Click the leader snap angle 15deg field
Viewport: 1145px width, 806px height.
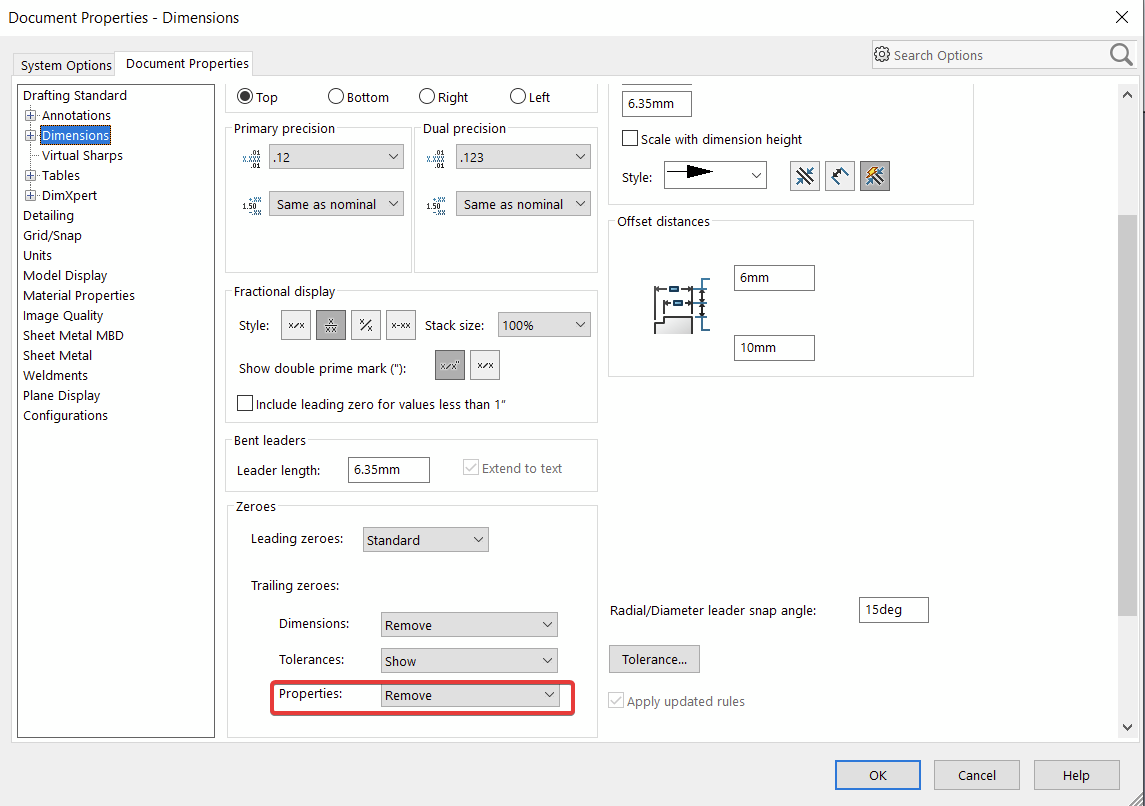894,610
